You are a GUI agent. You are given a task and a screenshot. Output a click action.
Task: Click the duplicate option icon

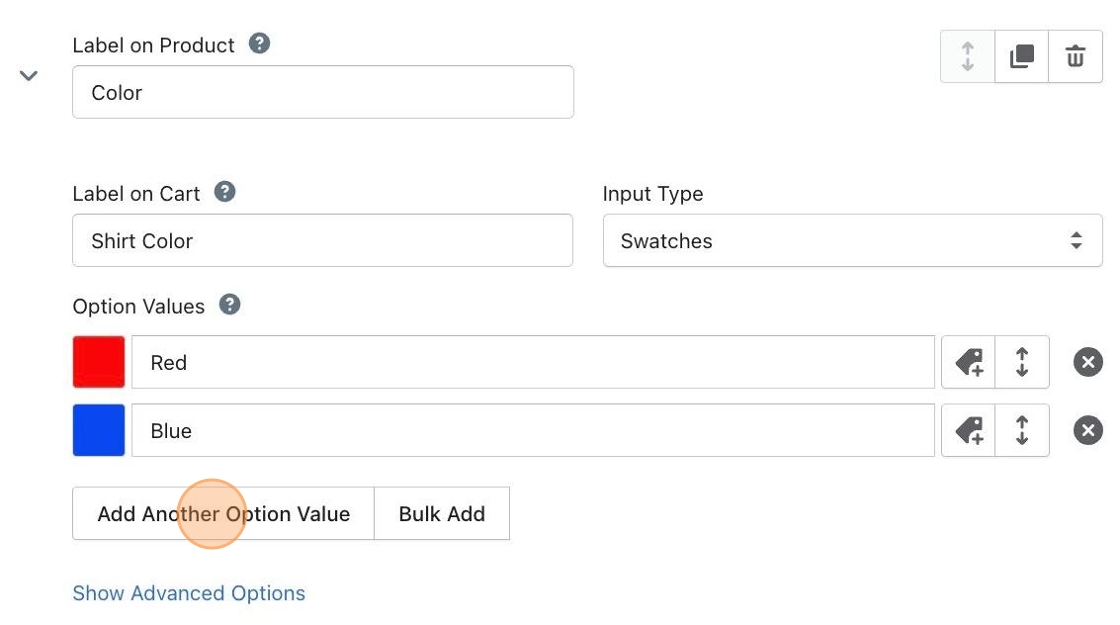1021,57
